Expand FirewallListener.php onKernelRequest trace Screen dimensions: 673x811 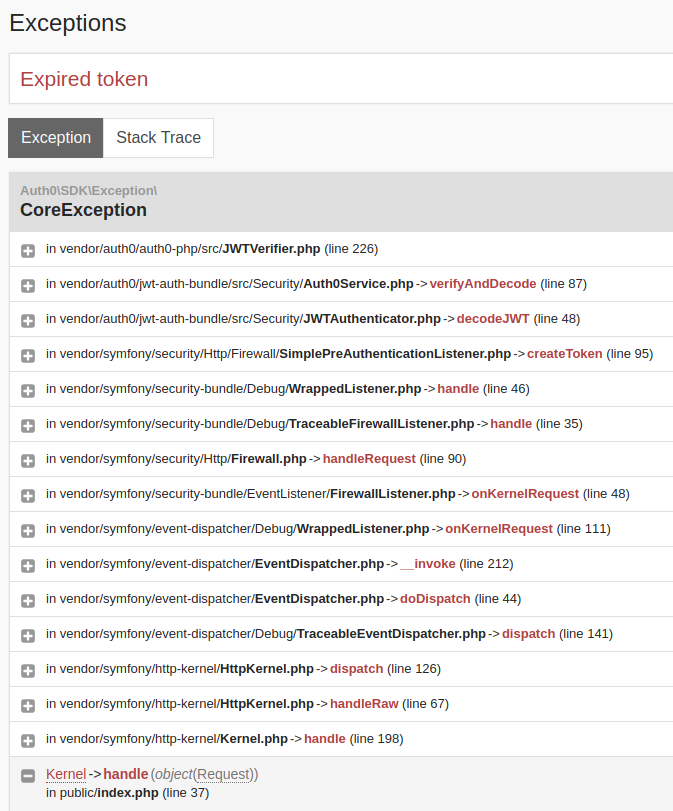coord(28,495)
